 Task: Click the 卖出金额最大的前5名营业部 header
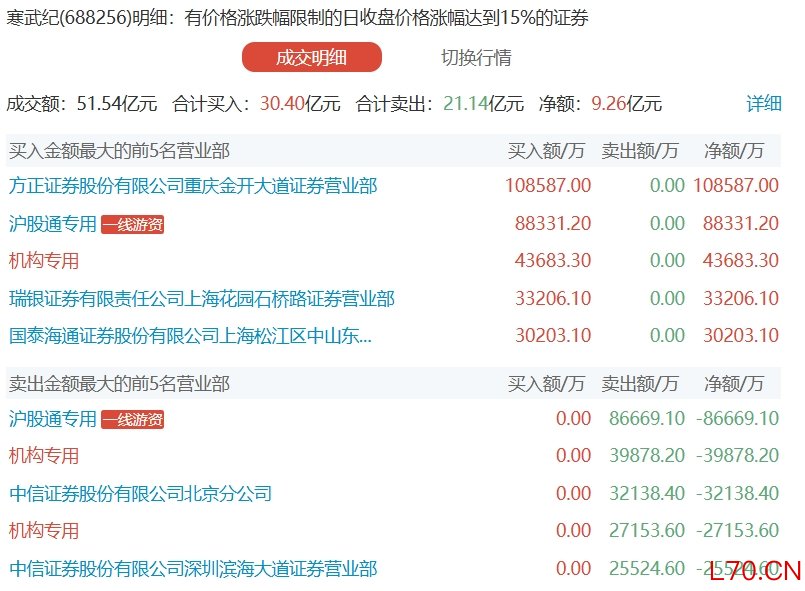click(x=119, y=384)
